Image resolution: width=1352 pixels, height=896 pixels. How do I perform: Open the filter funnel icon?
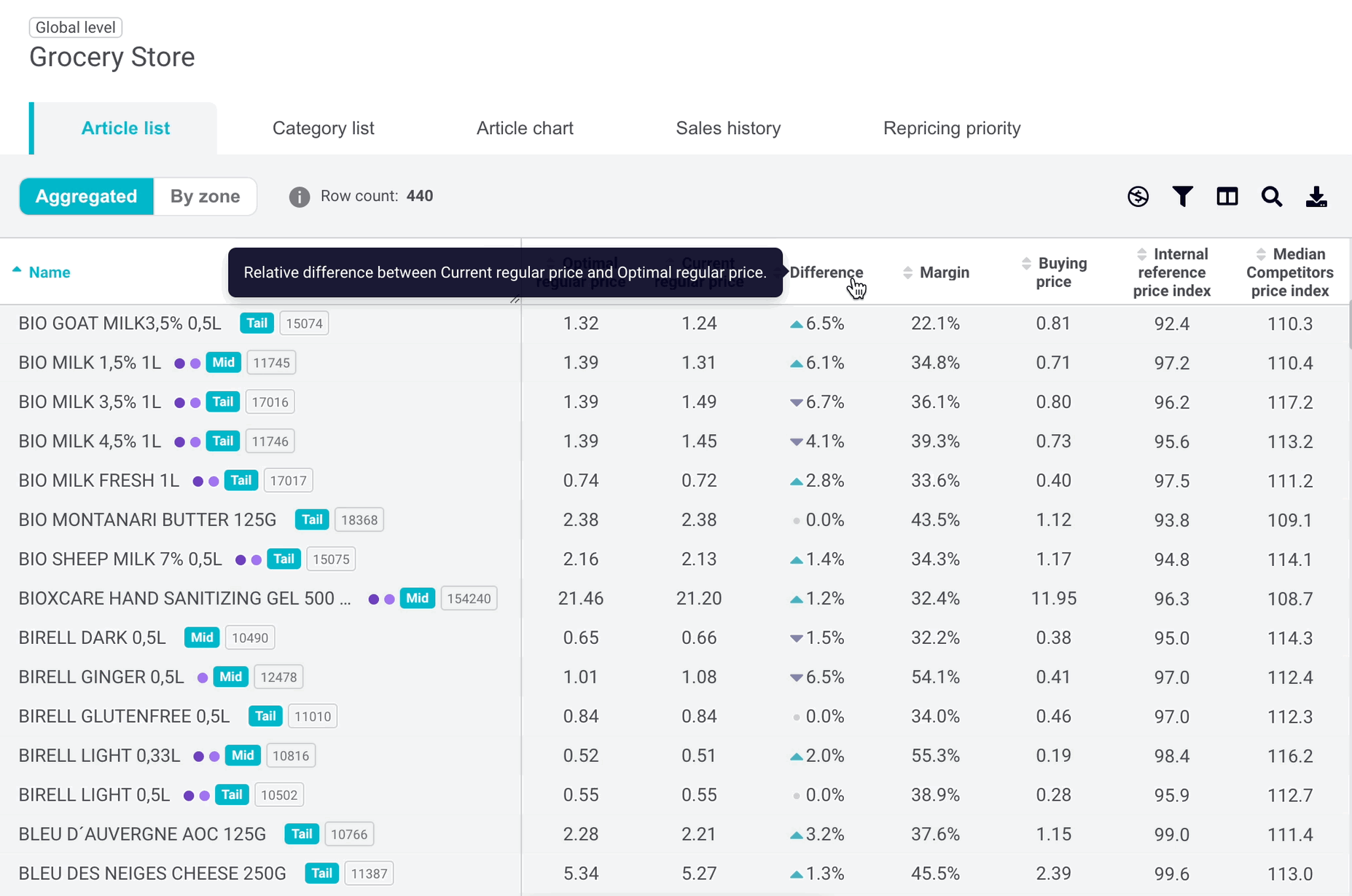pyautogui.click(x=1182, y=197)
